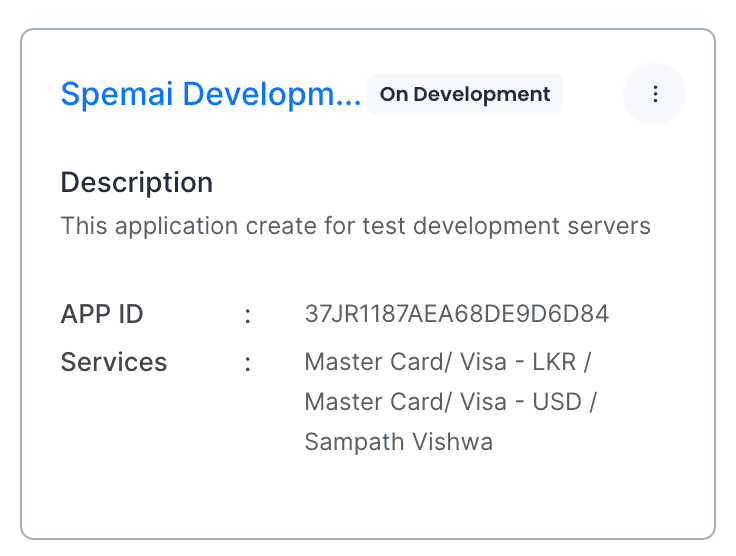Click the colon beside Services
Screen dimensions: 736x556
247,361
